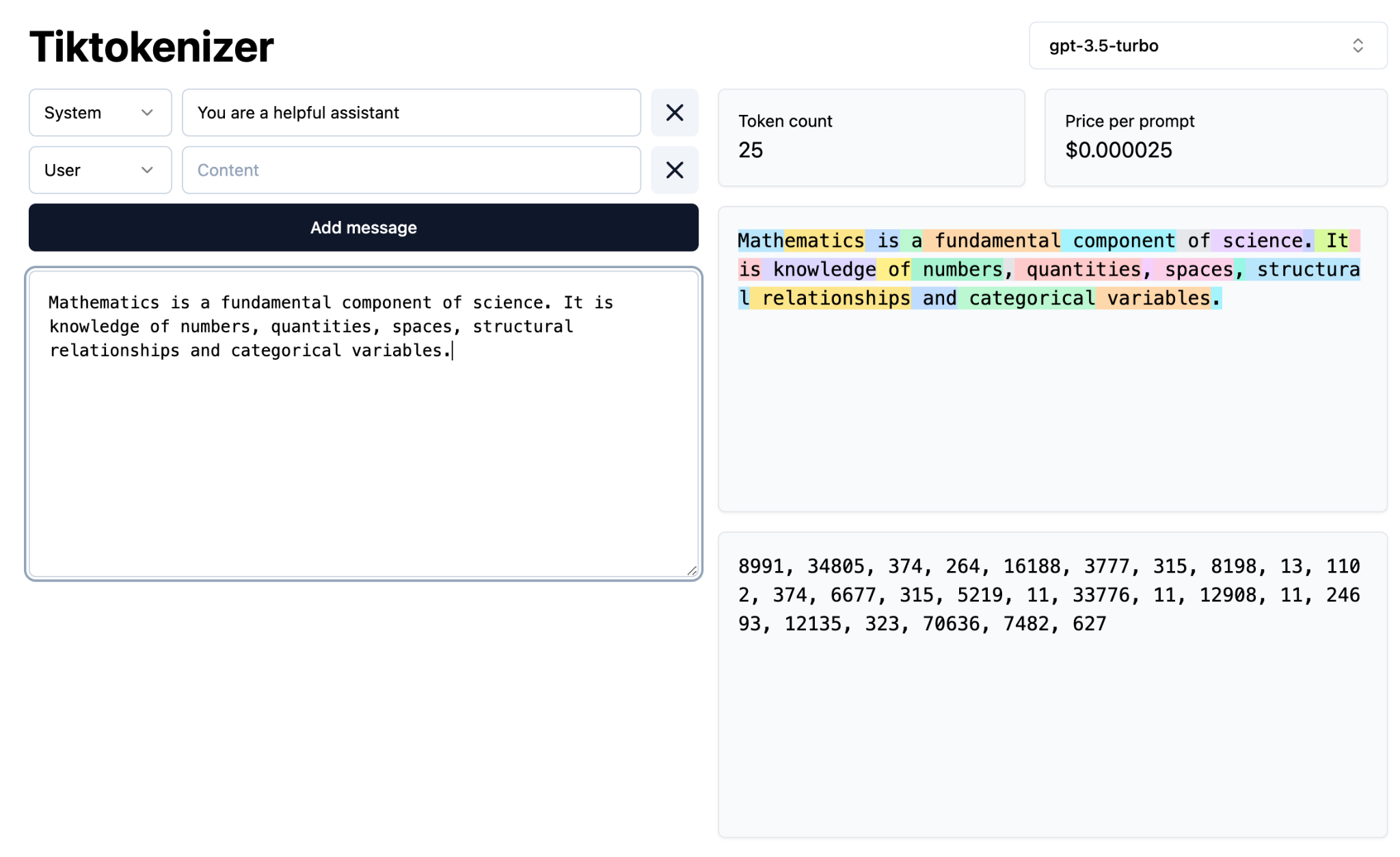Image resolution: width=1400 pixels, height=857 pixels.
Task: Click the up-down arrows on the model selector
Action: point(1358,45)
